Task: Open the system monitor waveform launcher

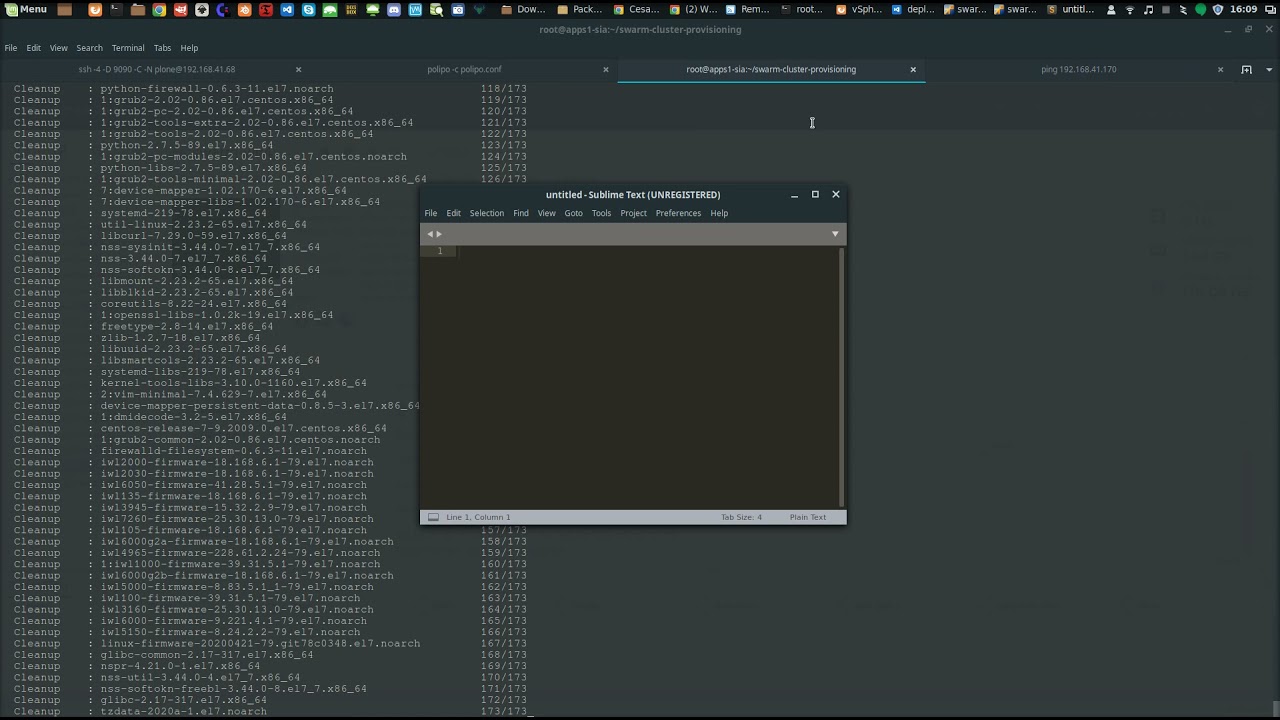Action: tap(415, 9)
